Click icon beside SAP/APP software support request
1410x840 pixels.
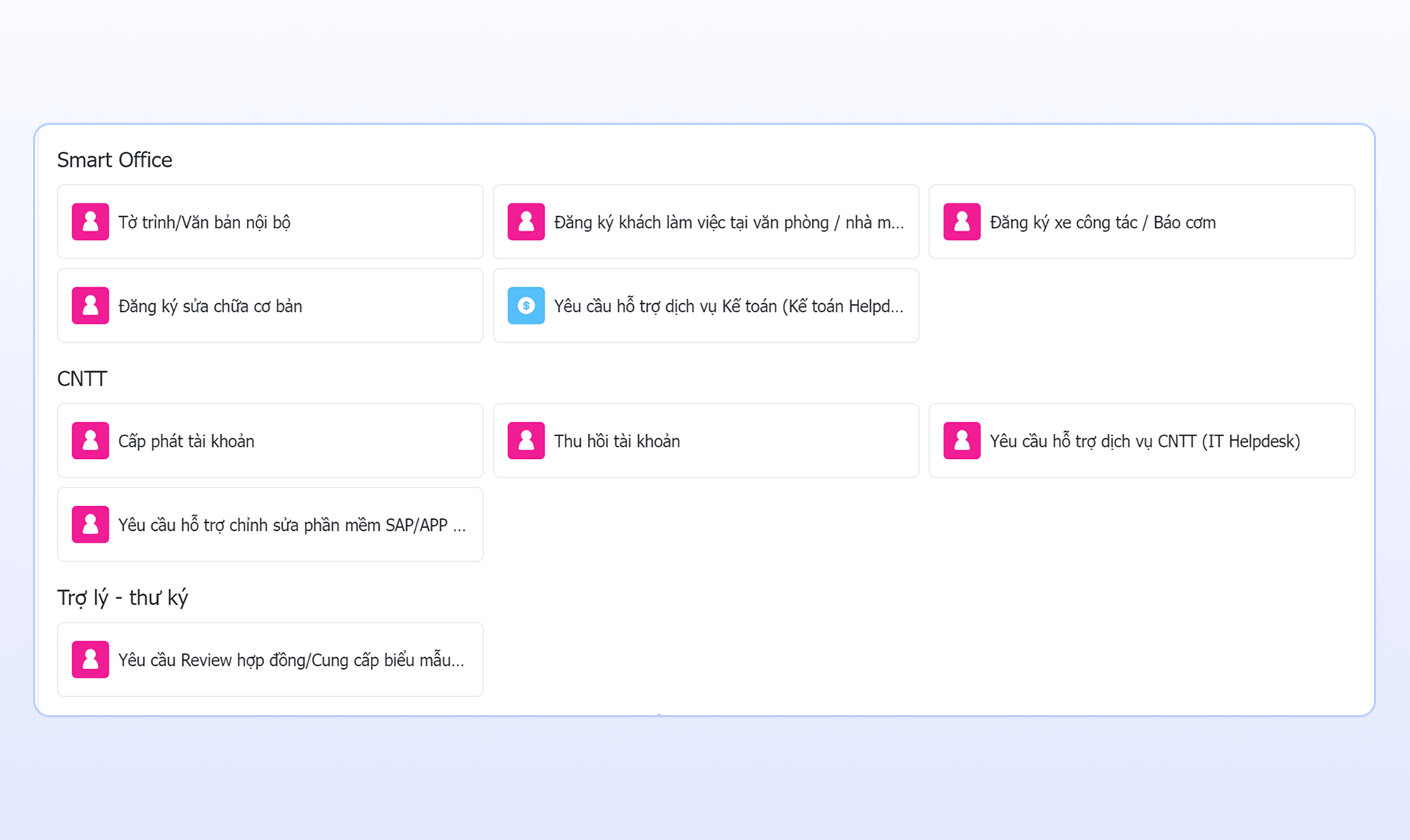90,524
